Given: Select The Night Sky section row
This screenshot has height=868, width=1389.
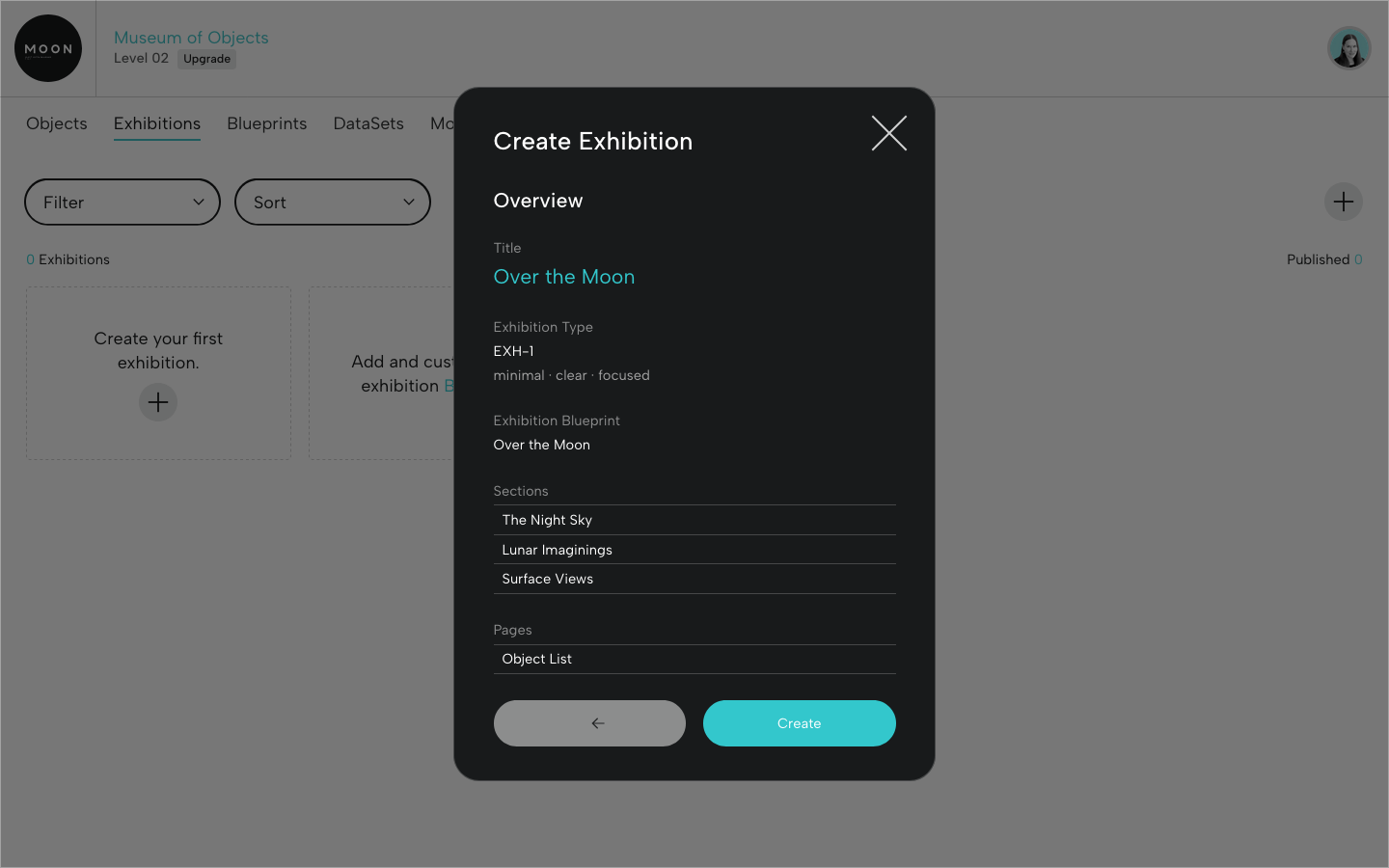Looking at the screenshot, I should click(x=694, y=520).
